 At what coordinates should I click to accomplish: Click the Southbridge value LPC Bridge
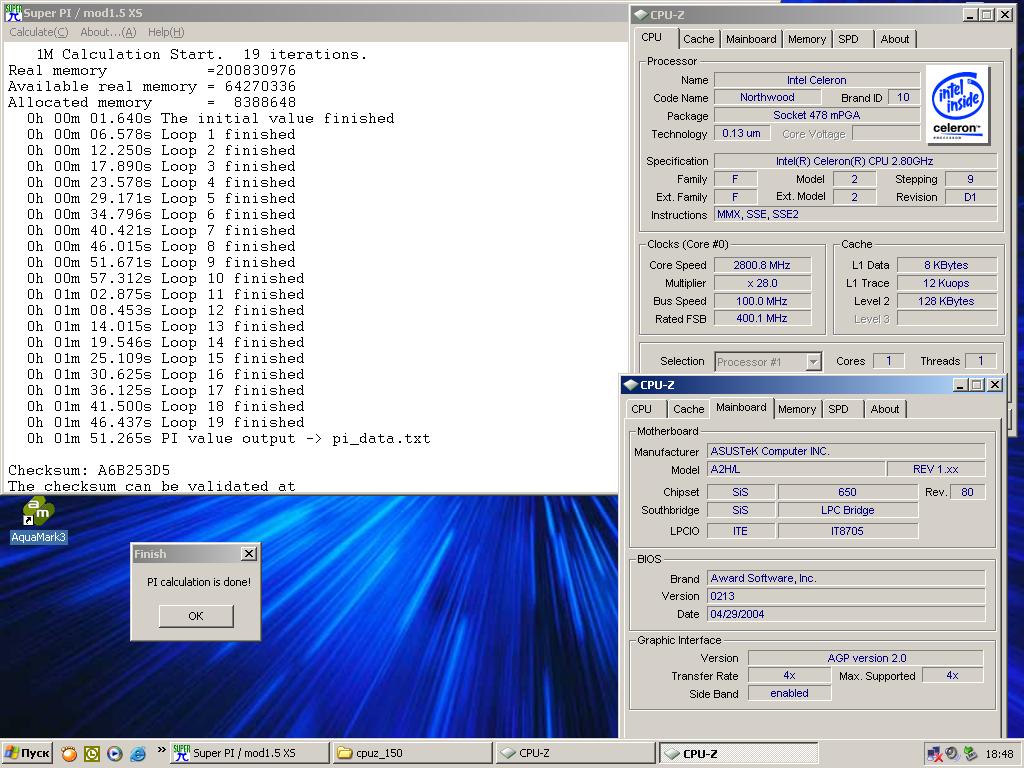[x=848, y=510]
